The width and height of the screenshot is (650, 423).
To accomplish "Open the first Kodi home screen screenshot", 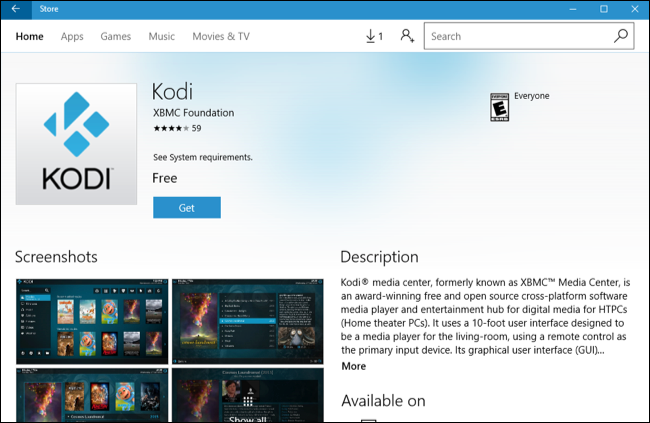I will (92, 321).
